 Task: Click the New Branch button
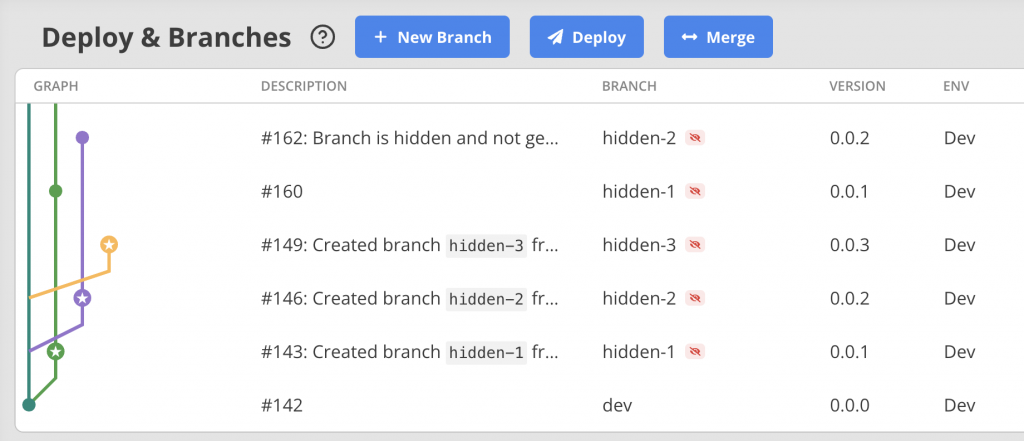pyautogui.click(x=432, y=37)
